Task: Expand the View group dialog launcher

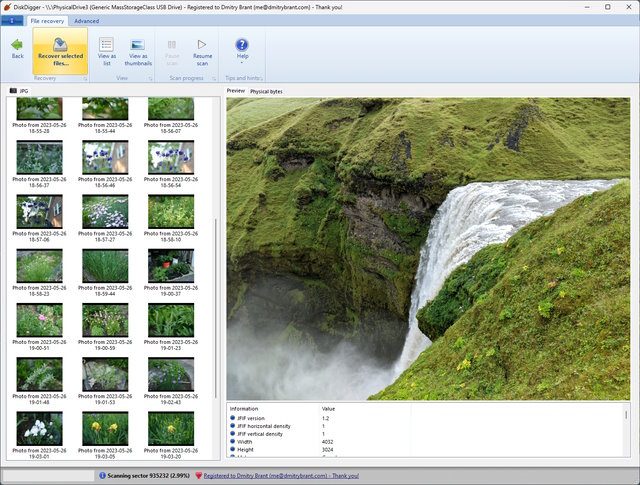Action: point(148,77)
